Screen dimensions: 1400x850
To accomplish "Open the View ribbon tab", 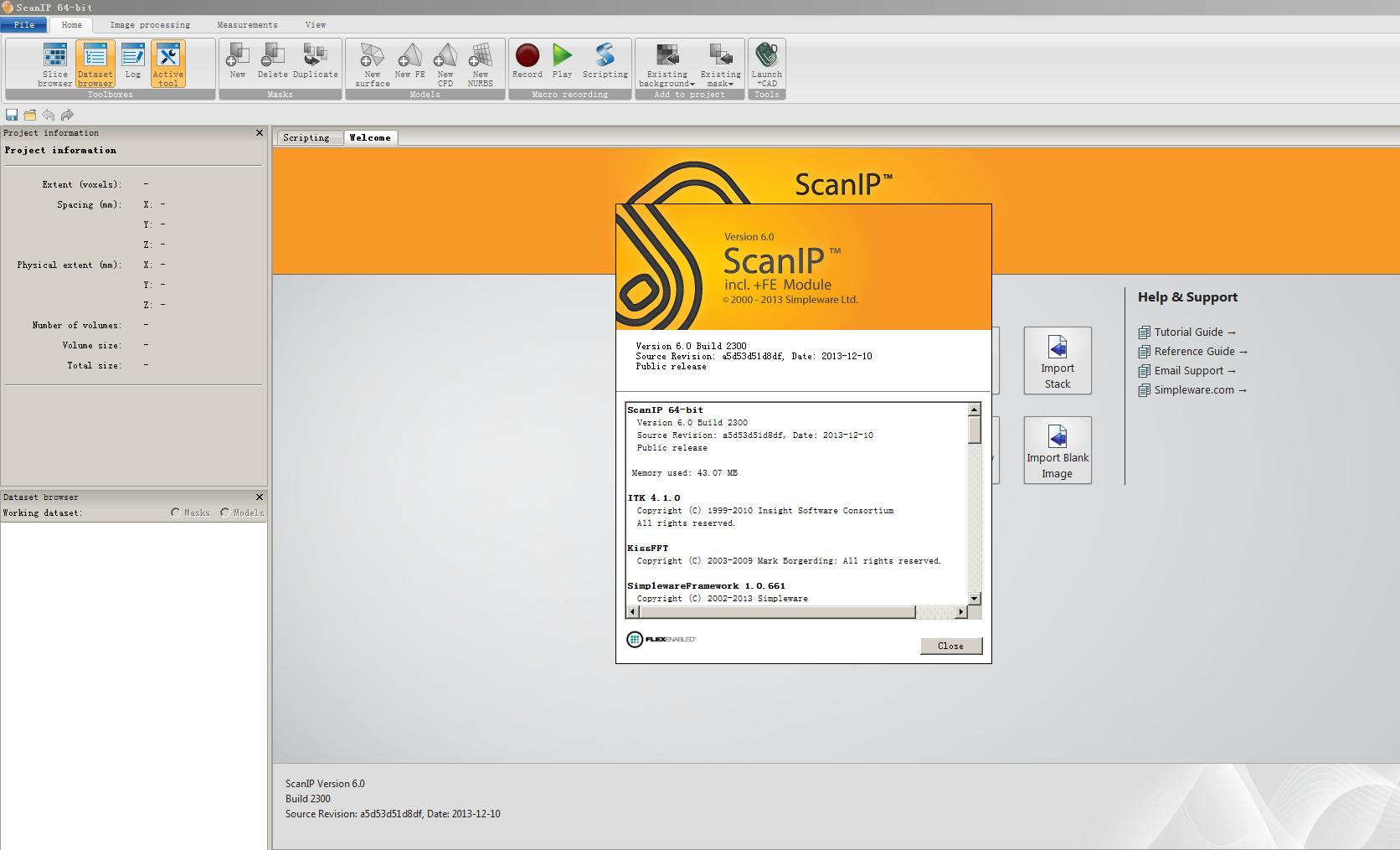I will coord(316,25).
